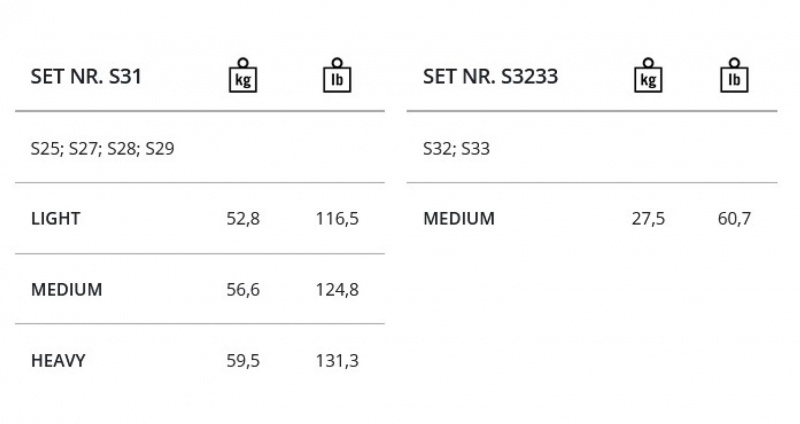Viewport: 800px width, 424px height.
Task: Select the SET NR. S31 table heading
Action: (86, 76)
